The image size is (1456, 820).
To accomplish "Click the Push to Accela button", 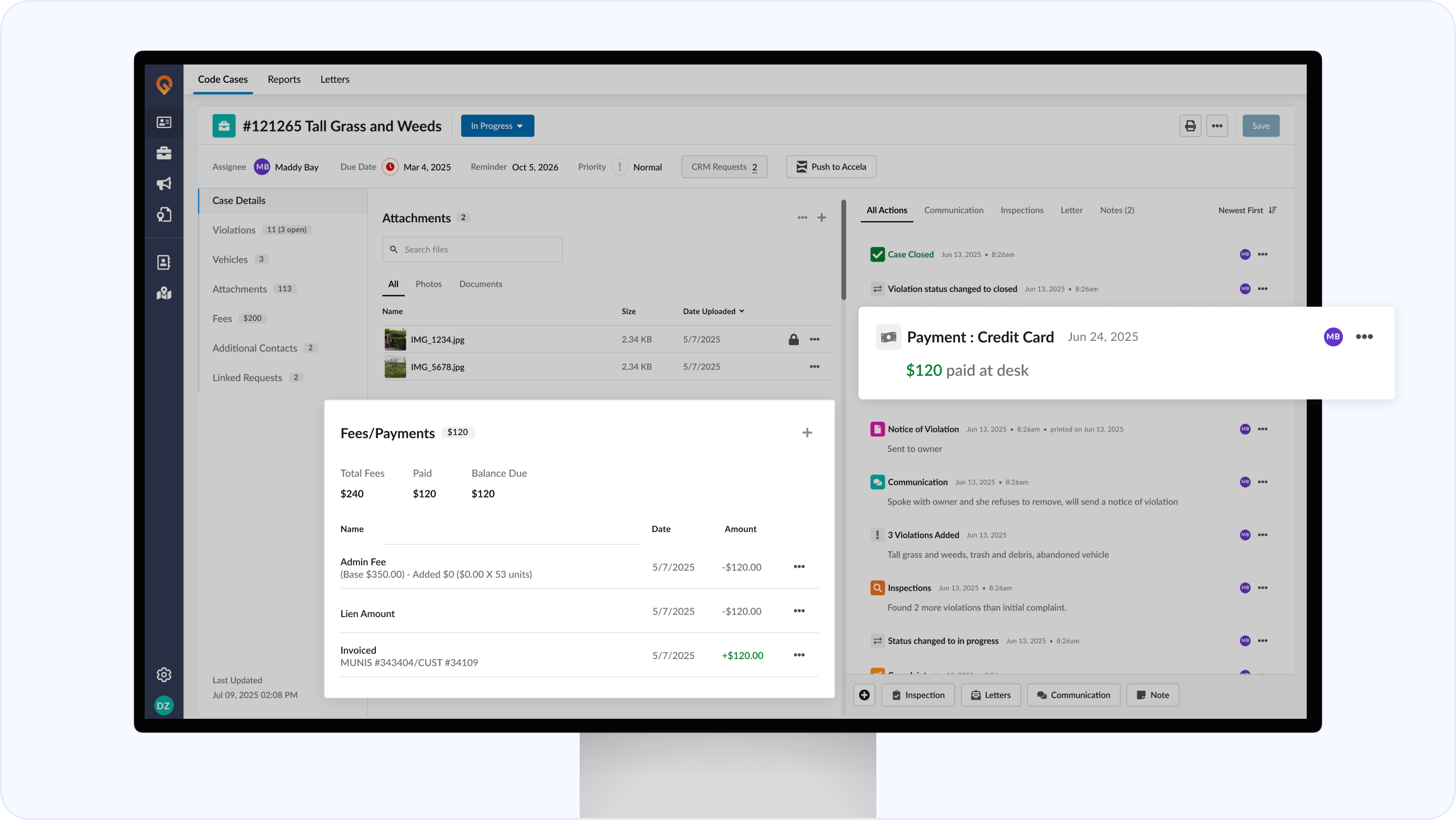I will pyautogui.click(x=831, y=167).
